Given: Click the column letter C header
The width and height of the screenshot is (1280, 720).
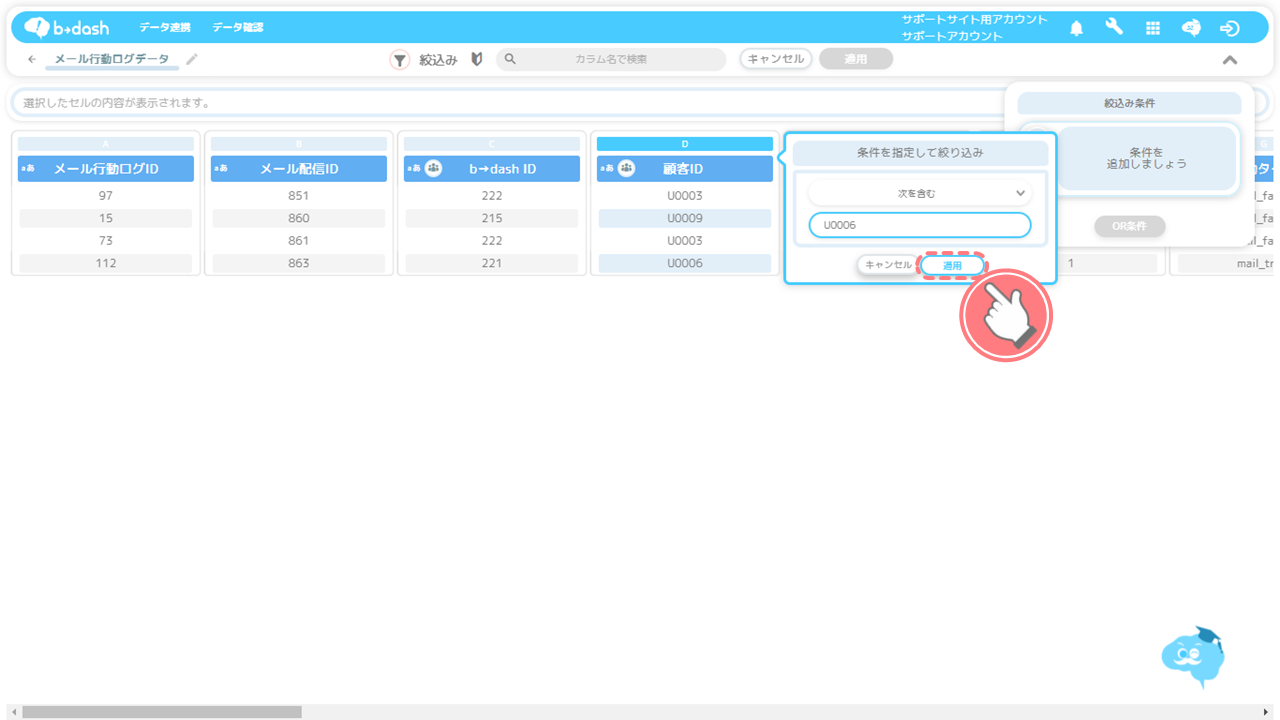Looking at the screenshot, I should (492, 144).
